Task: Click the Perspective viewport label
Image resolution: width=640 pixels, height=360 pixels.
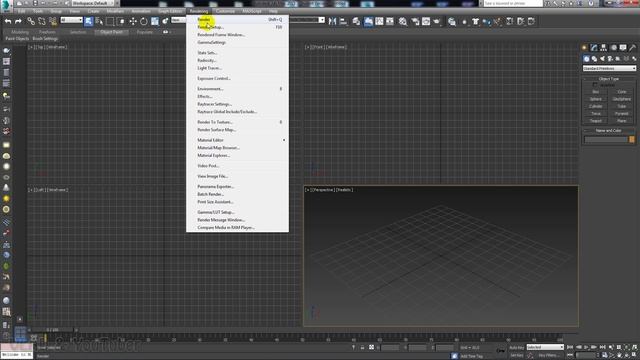Action: click(323, 190)
